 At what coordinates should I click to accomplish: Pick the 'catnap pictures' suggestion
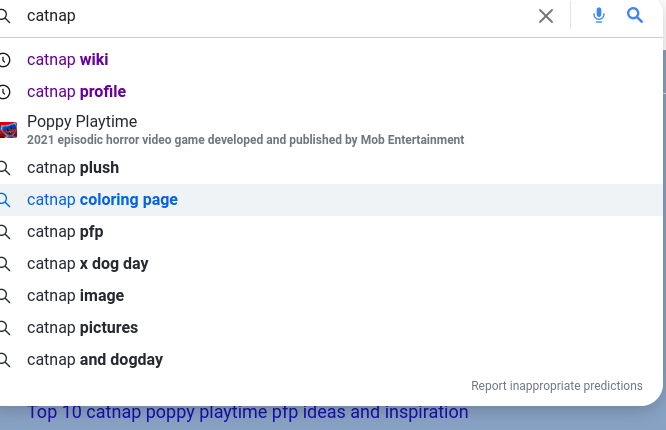tap(82, 328)
